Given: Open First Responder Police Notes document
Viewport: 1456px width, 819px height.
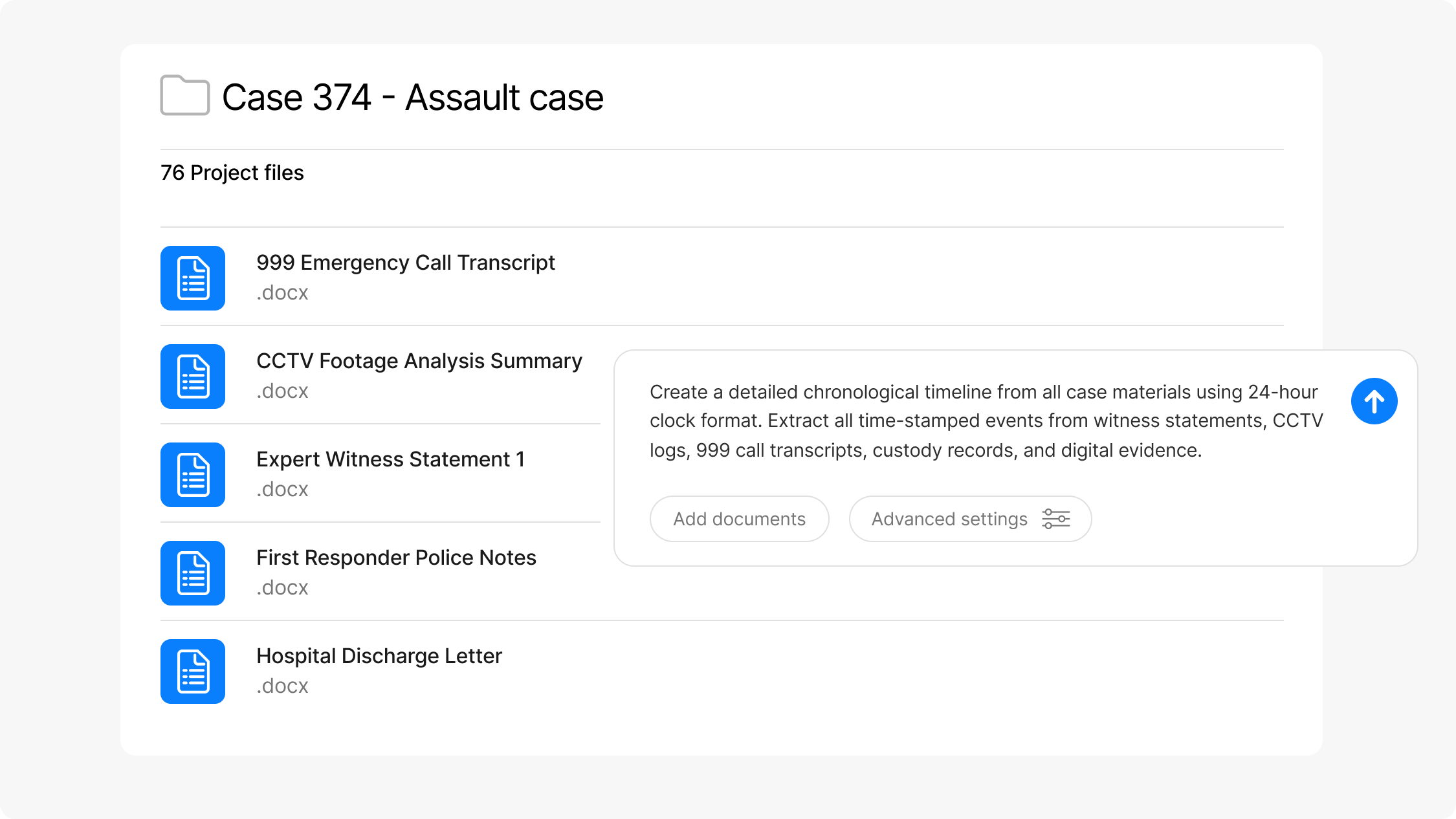Looking at the screenshot, I should (x=396, y=558).
